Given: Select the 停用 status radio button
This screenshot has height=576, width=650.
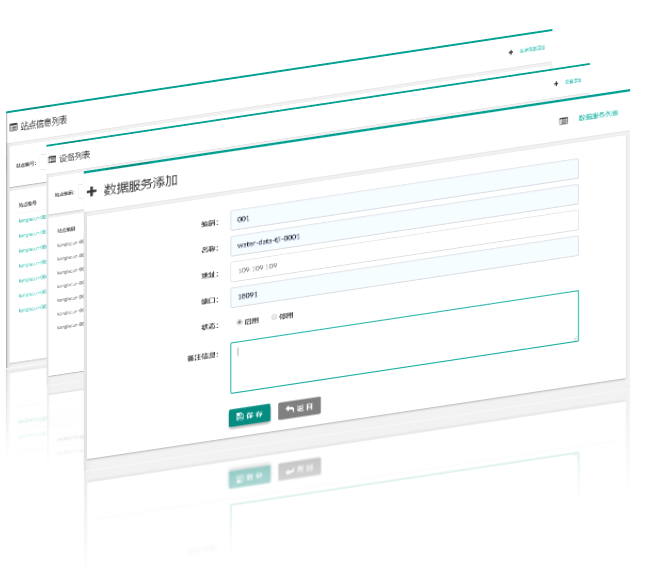Looking at the screenshot, I should [x=274, y=317].
